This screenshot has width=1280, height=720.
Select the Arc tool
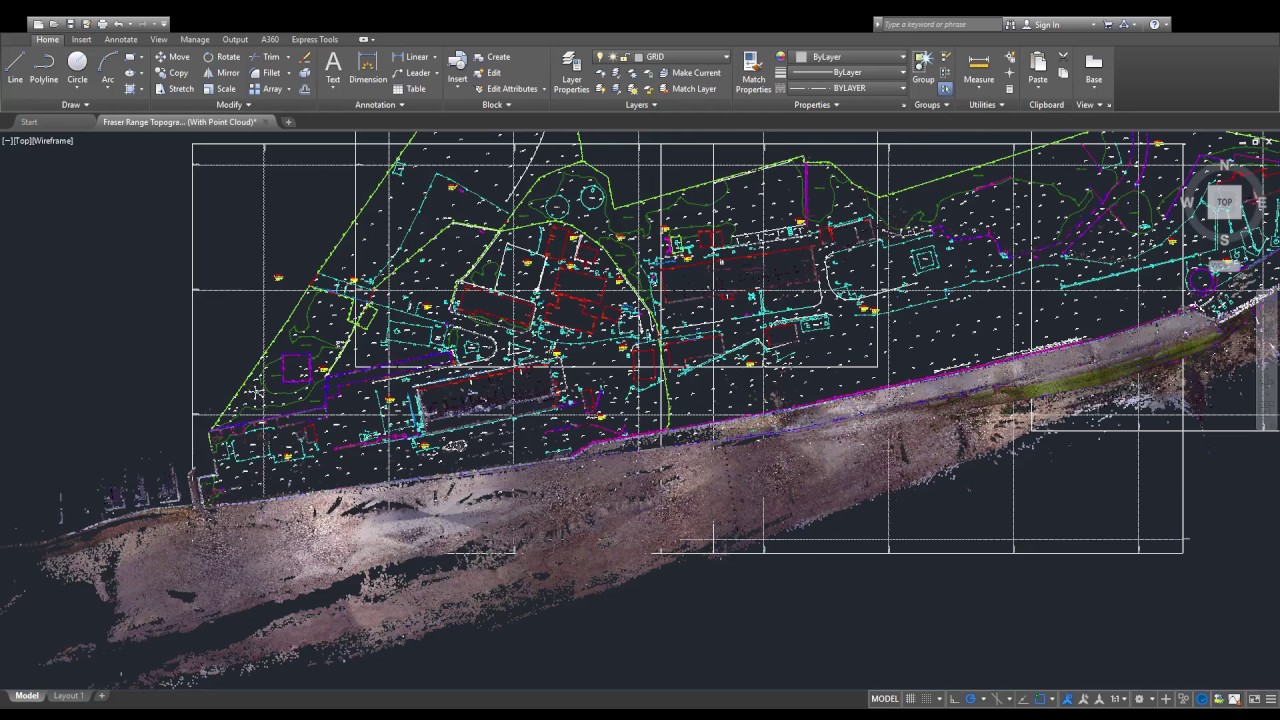pos(108,67)
